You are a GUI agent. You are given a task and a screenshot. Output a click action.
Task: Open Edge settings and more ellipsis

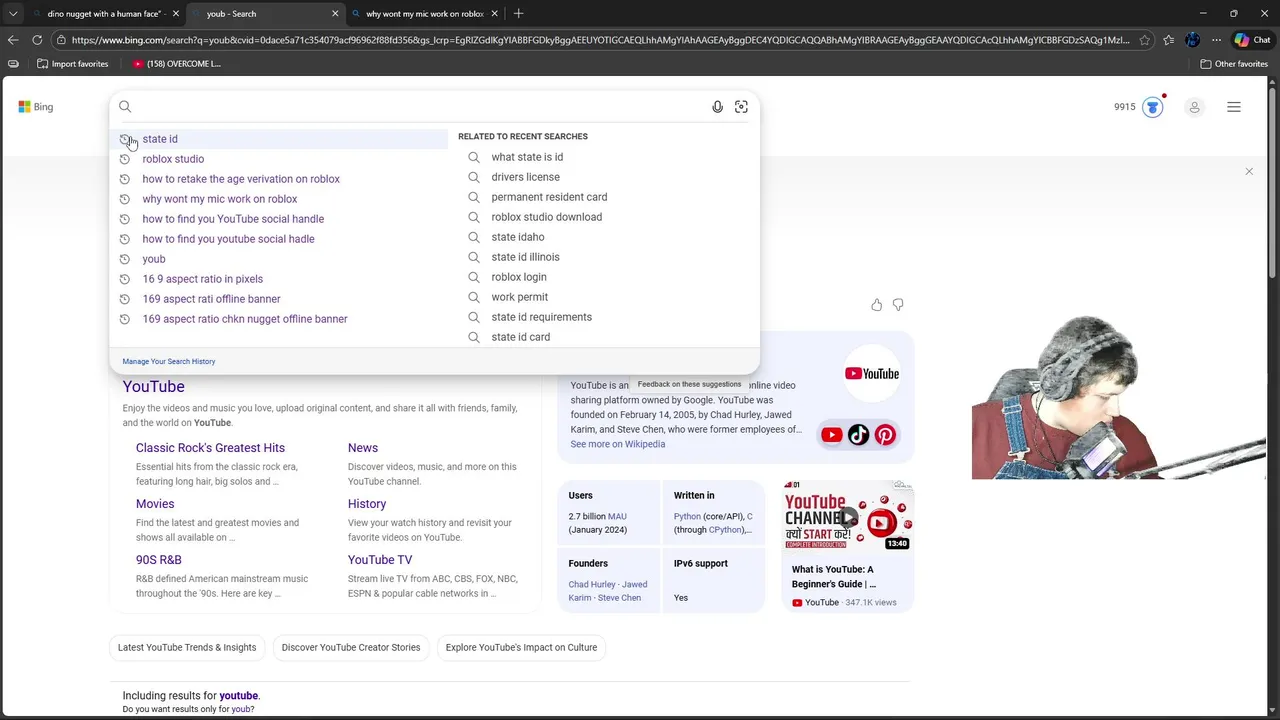click(x=1216, y=40)
